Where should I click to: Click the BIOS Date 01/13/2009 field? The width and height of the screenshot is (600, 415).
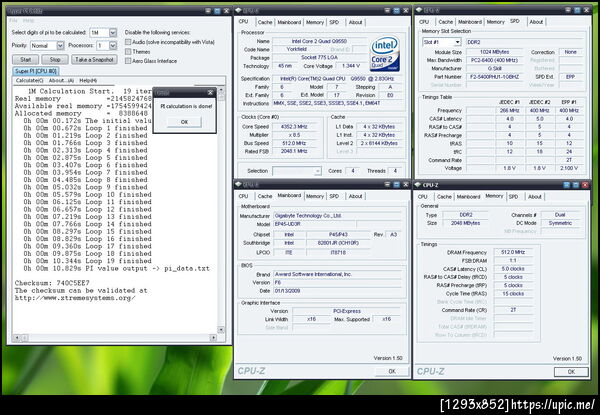pyautogui.click(x=337, y=291)
